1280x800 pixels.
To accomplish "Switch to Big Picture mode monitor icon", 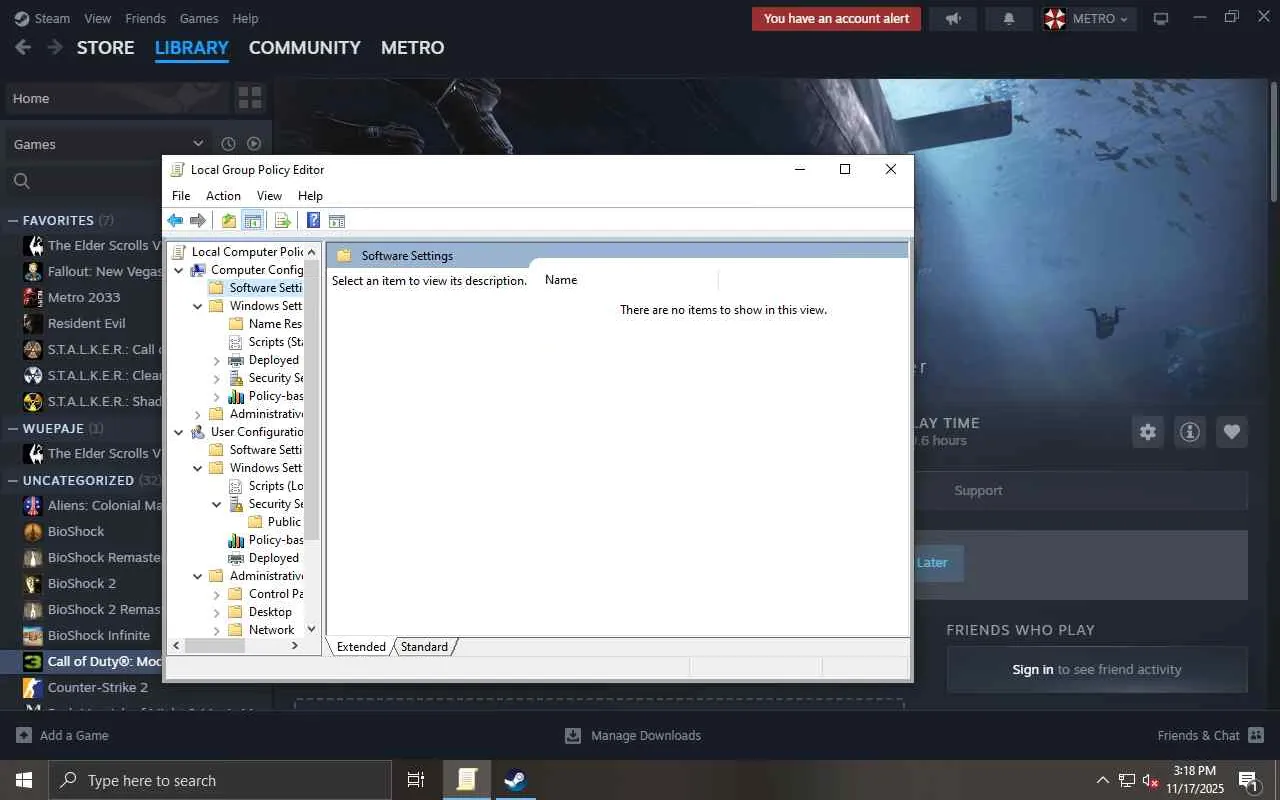I will pos(1161,18).
